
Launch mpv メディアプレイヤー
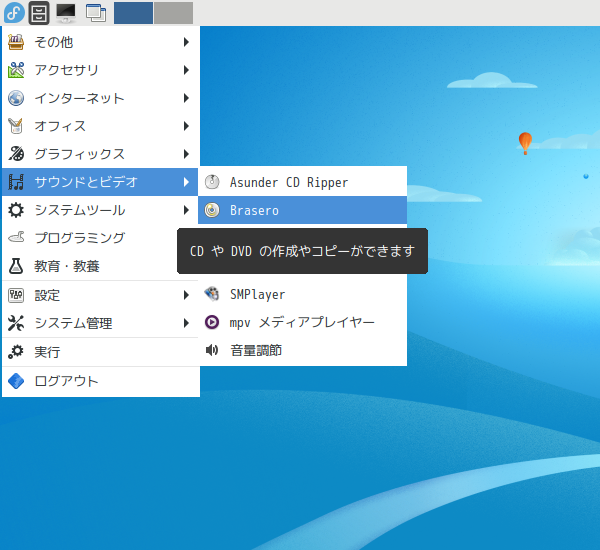click(x=302, y=322)
